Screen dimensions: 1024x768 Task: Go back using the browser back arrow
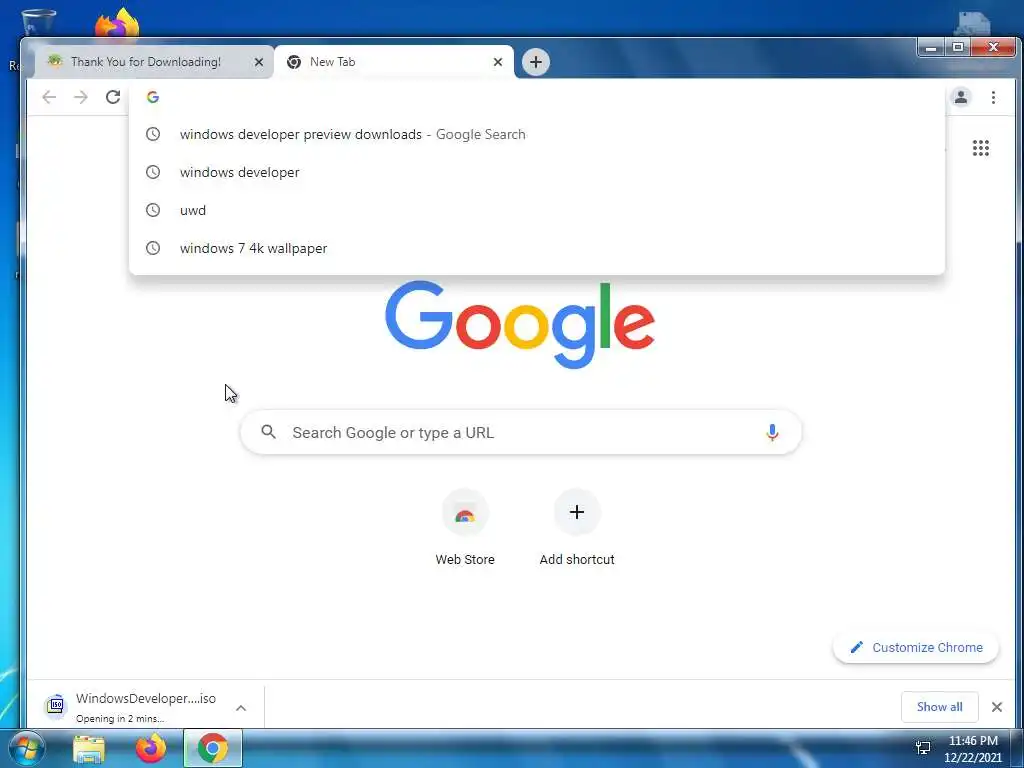click(x=49, y=97)
